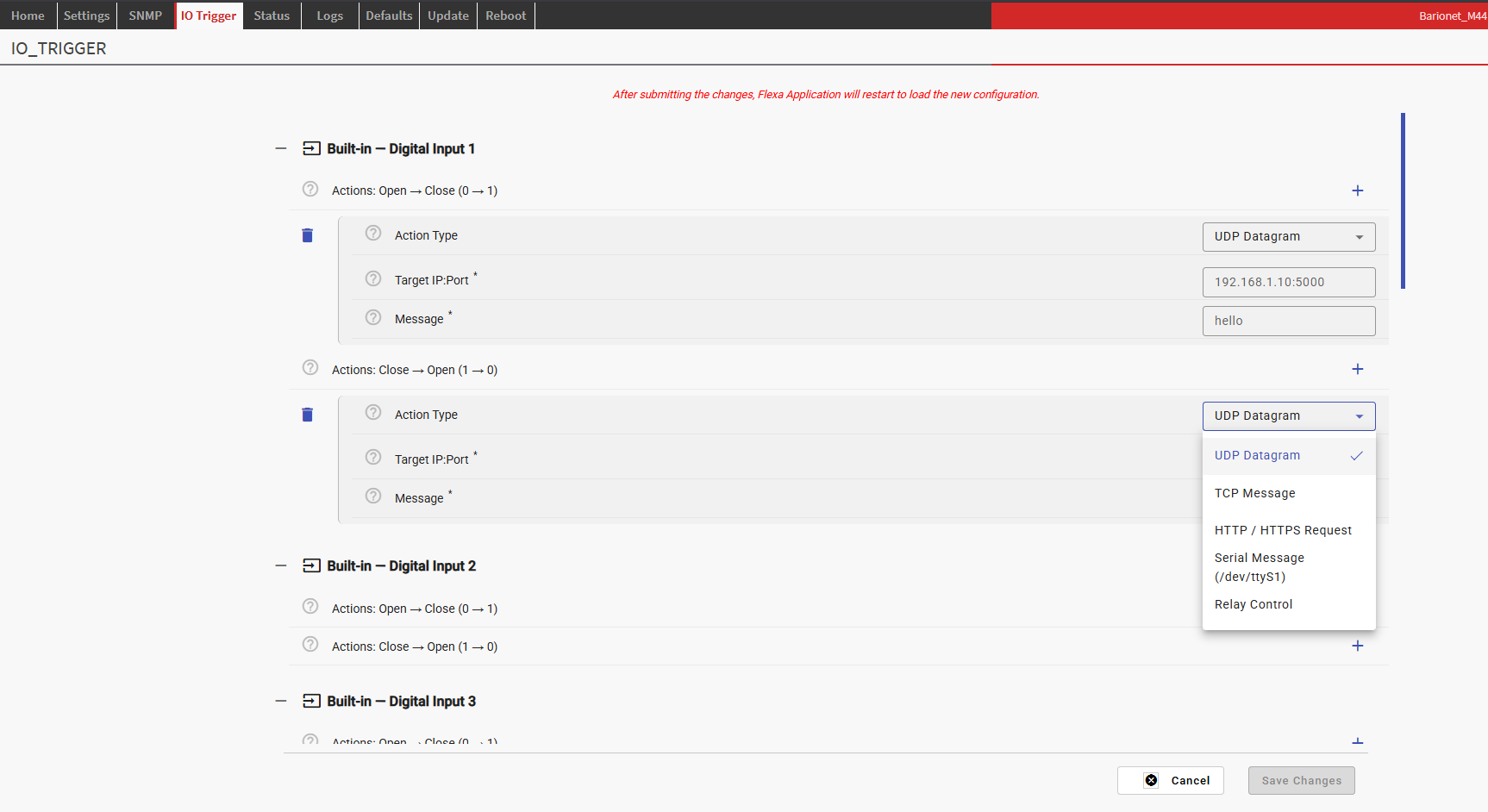Open first Action Type UDP Datagram dropdown
Viewport: 1488px width, 812px height.
click(x=1288, y=236)
